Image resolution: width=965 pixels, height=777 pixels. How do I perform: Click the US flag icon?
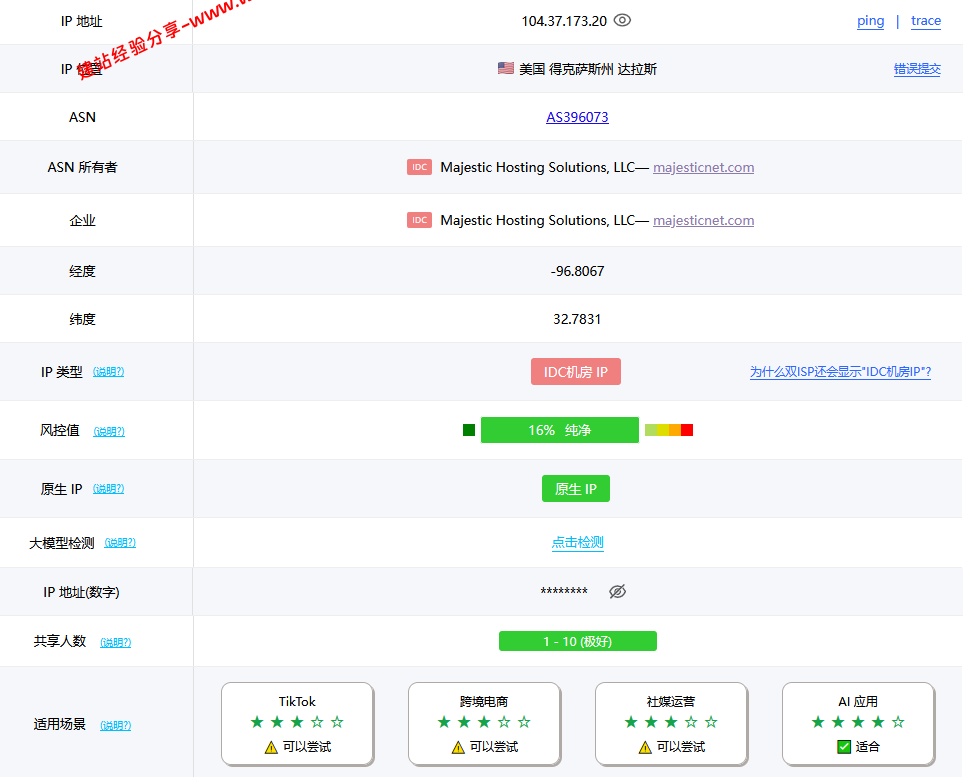coord(506,68)
